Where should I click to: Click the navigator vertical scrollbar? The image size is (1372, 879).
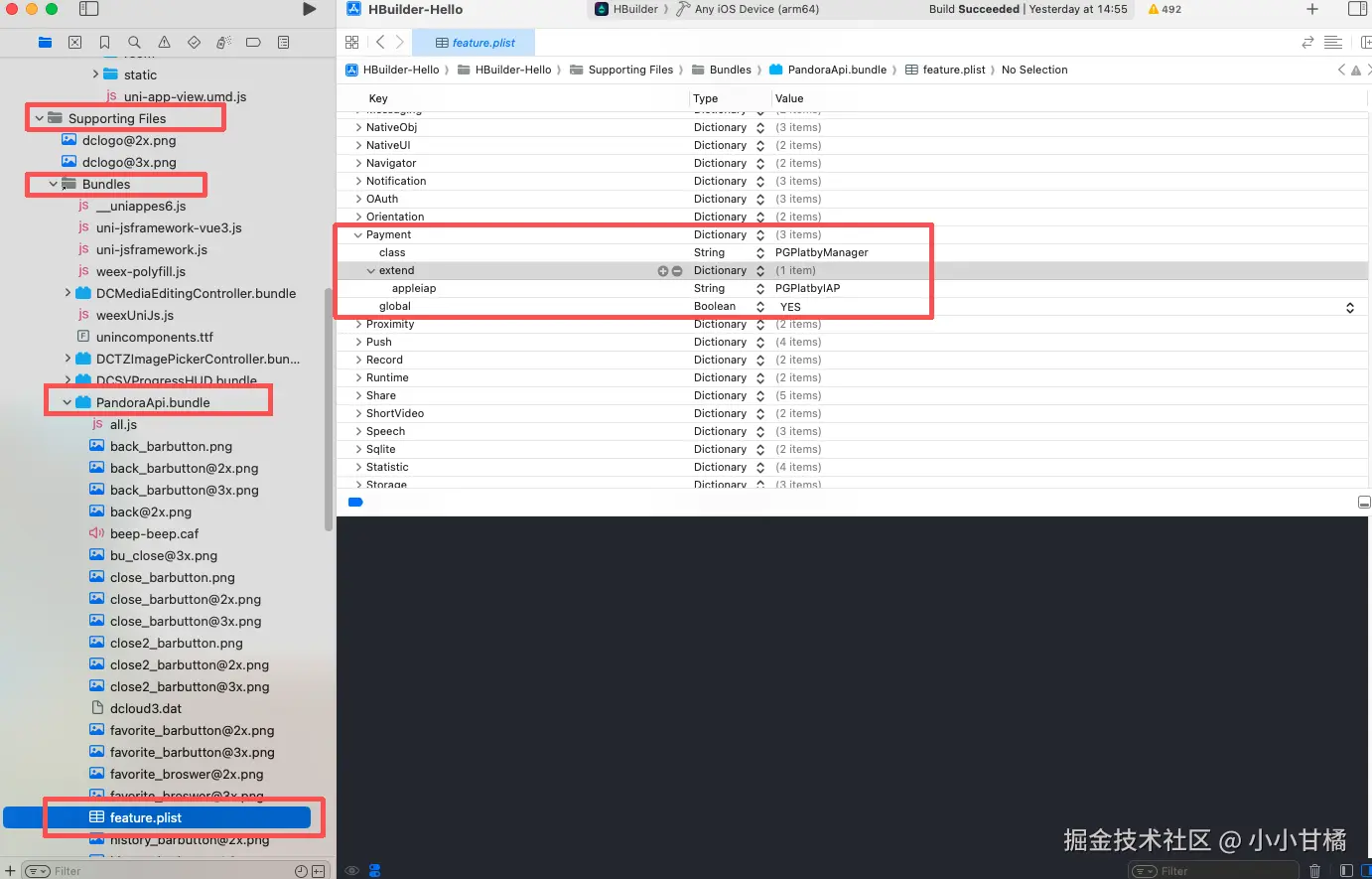coord(330,407)
